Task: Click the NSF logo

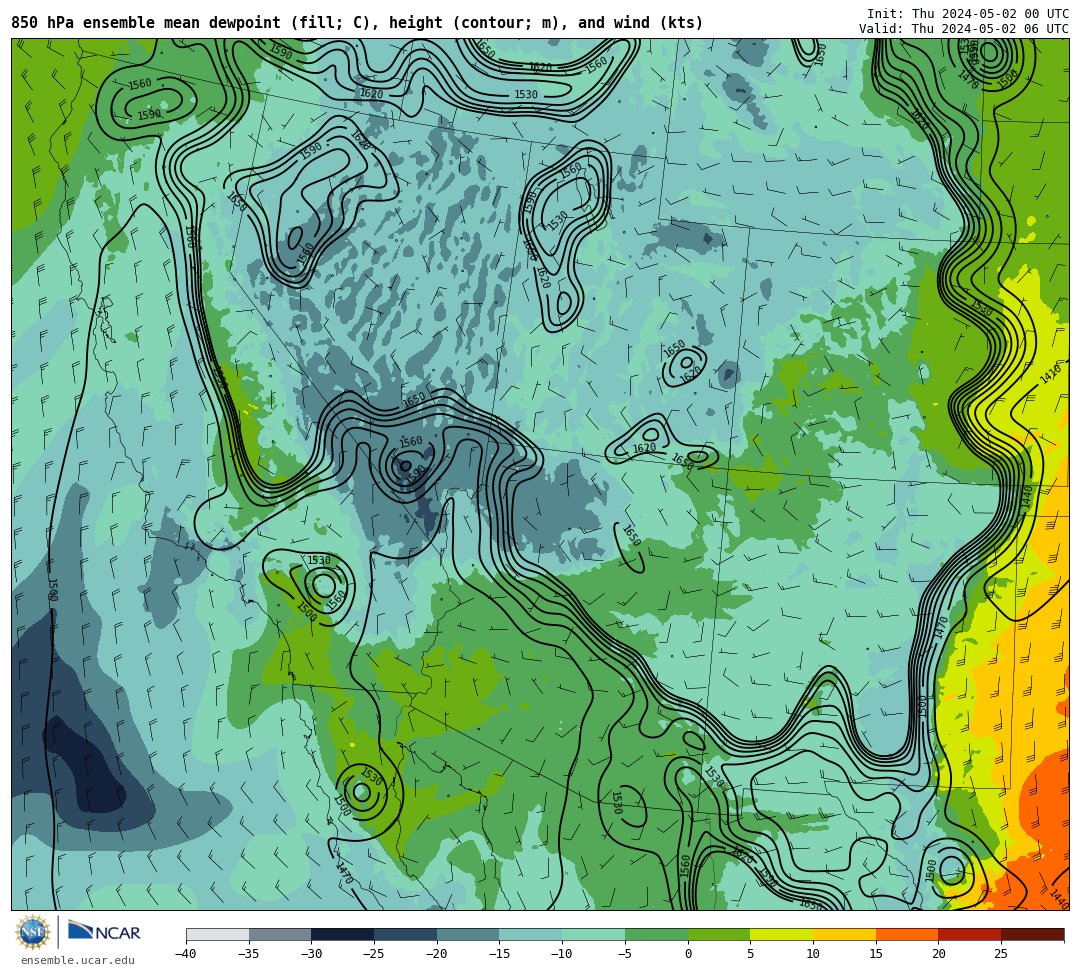Action: (x=32, y=933)
